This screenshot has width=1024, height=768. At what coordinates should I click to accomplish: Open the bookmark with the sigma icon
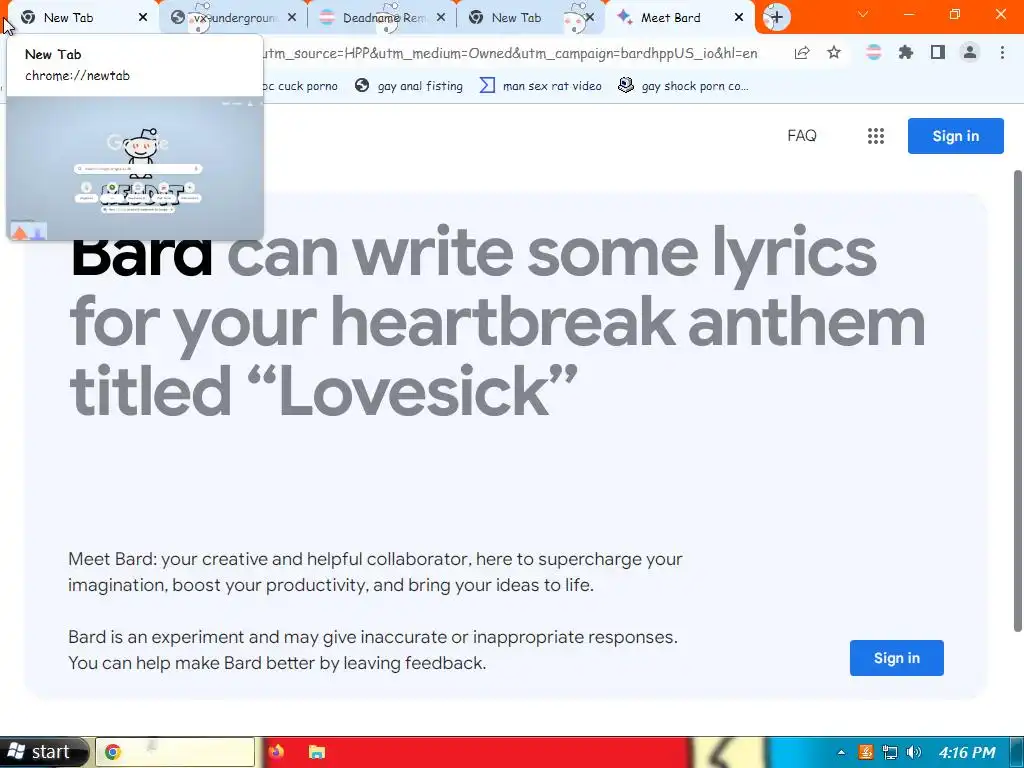[x=541, y=86]
